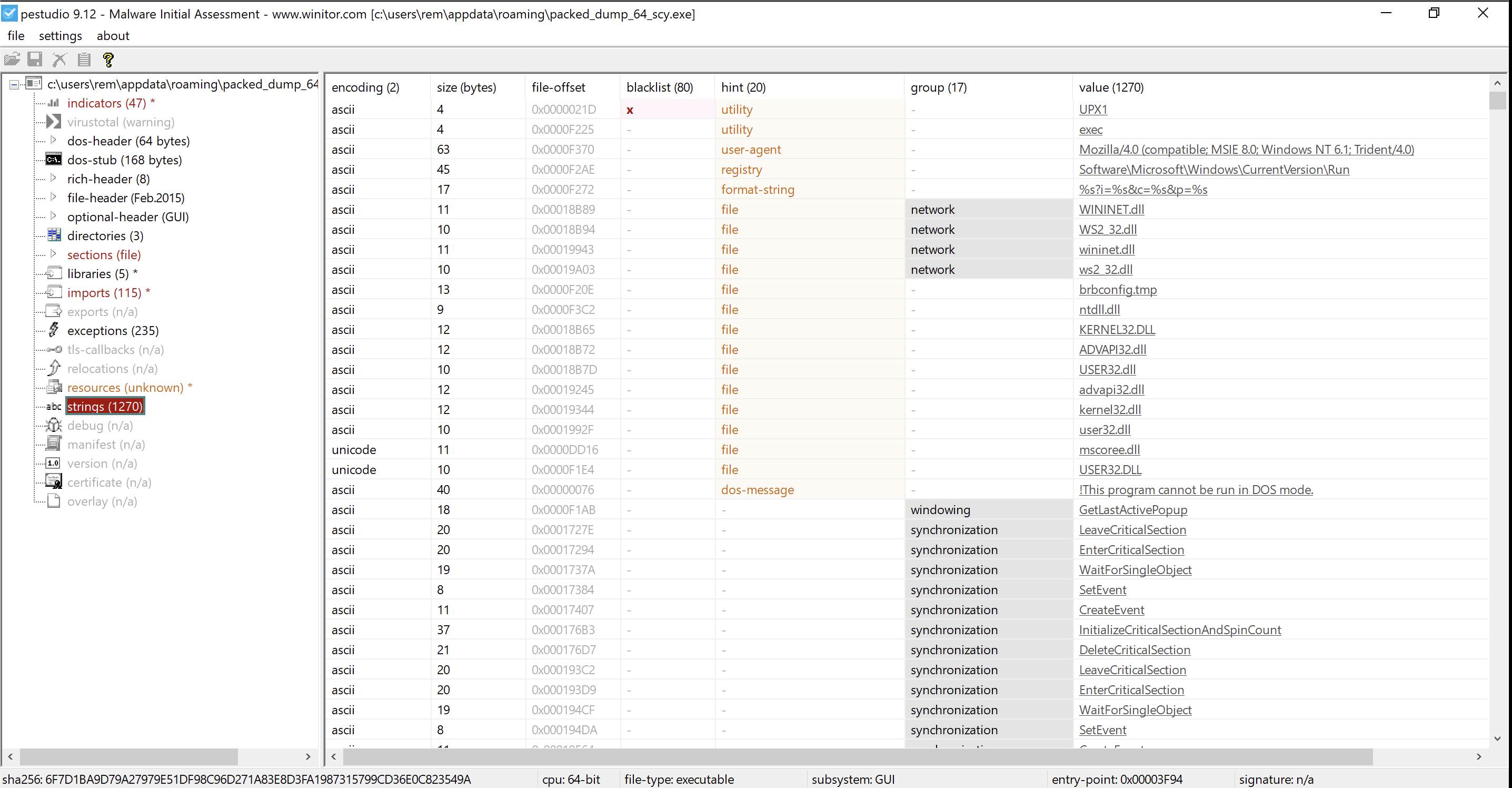Click the libraries node icon

tap(53, 273)
